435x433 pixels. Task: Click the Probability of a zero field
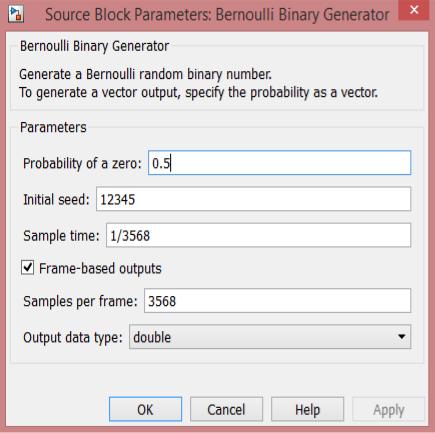[279, 163]
